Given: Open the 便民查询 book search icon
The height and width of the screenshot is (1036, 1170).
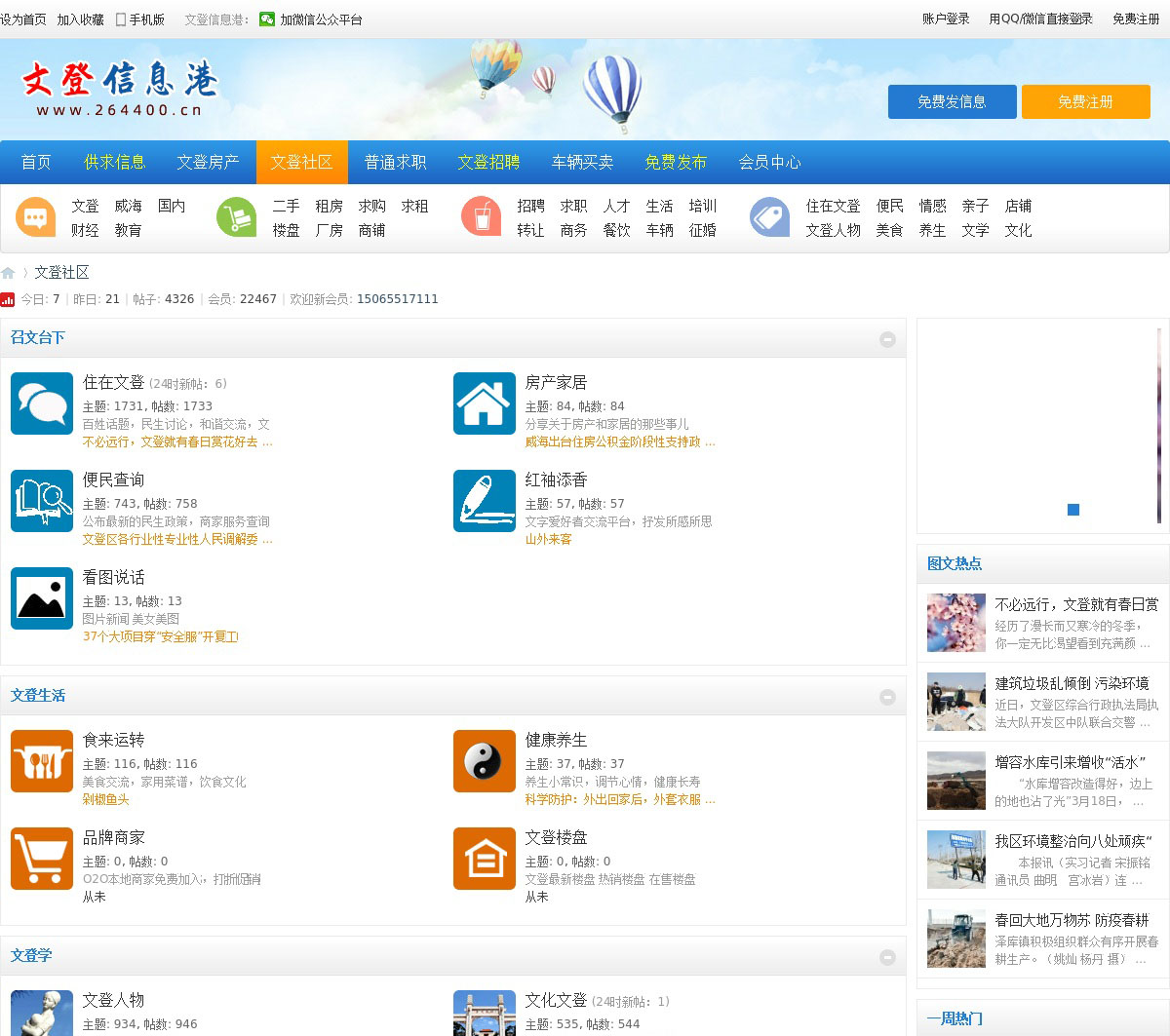Looking at the screenshot, I should (42, 501).
